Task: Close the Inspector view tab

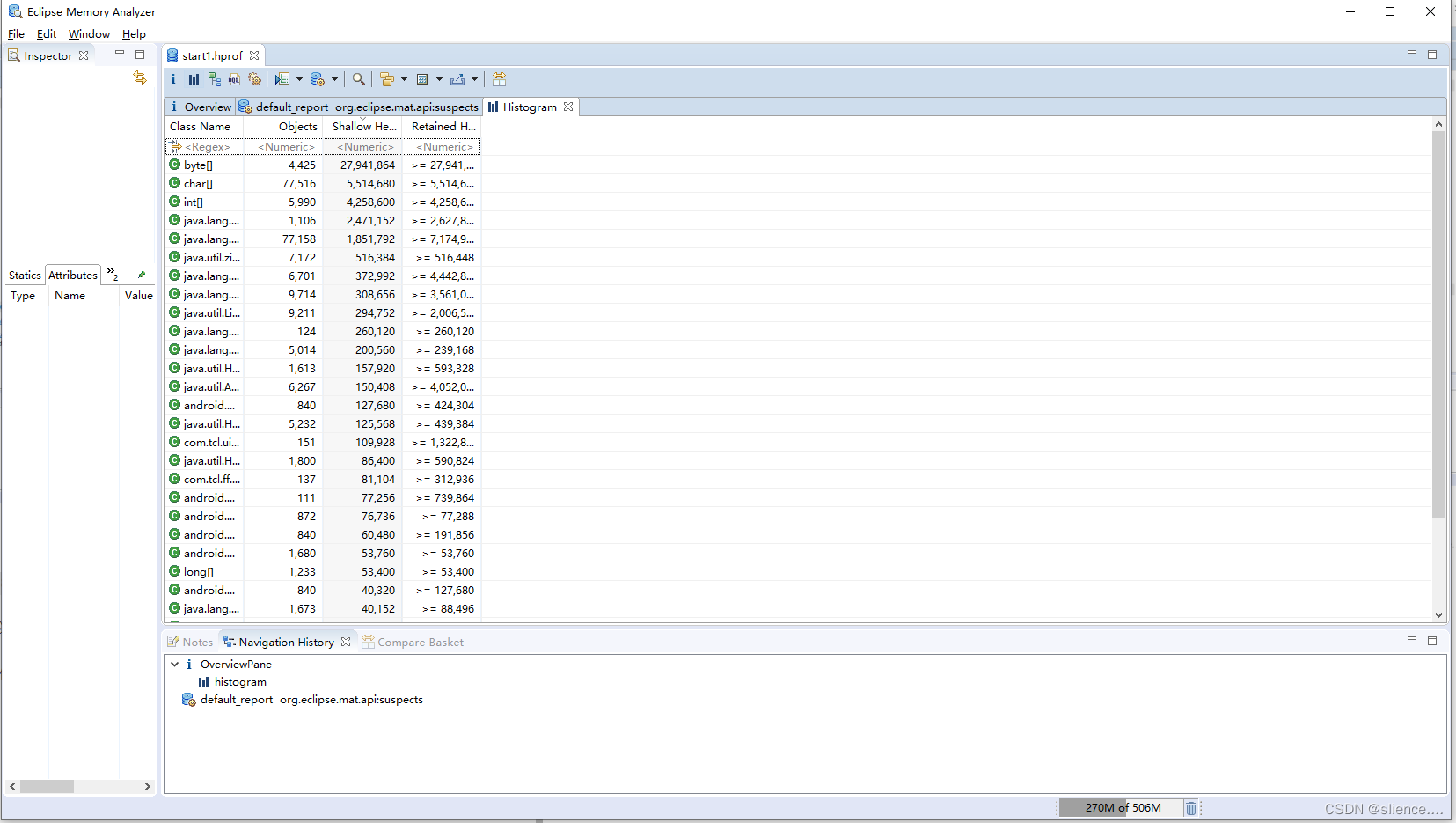Action: click(x=84, y=55)
